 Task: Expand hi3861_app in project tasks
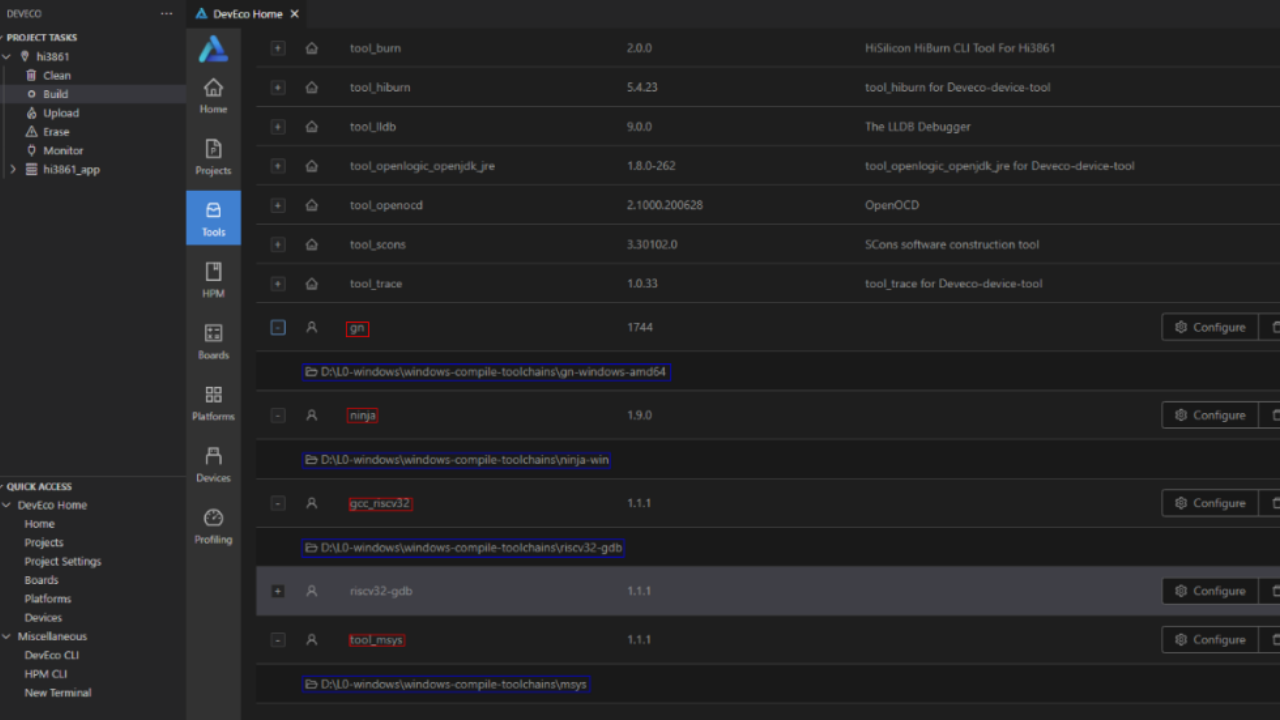point(13,169)
